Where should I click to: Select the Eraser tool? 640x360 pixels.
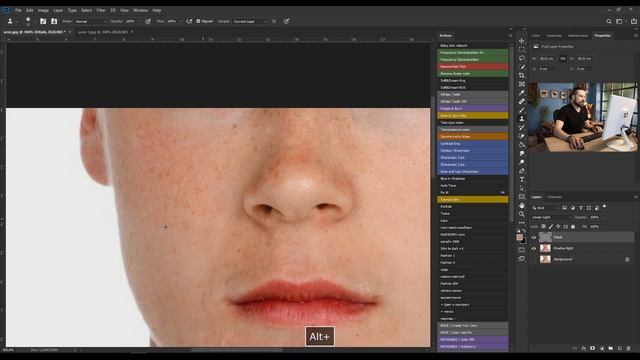[x=522, y=136]
